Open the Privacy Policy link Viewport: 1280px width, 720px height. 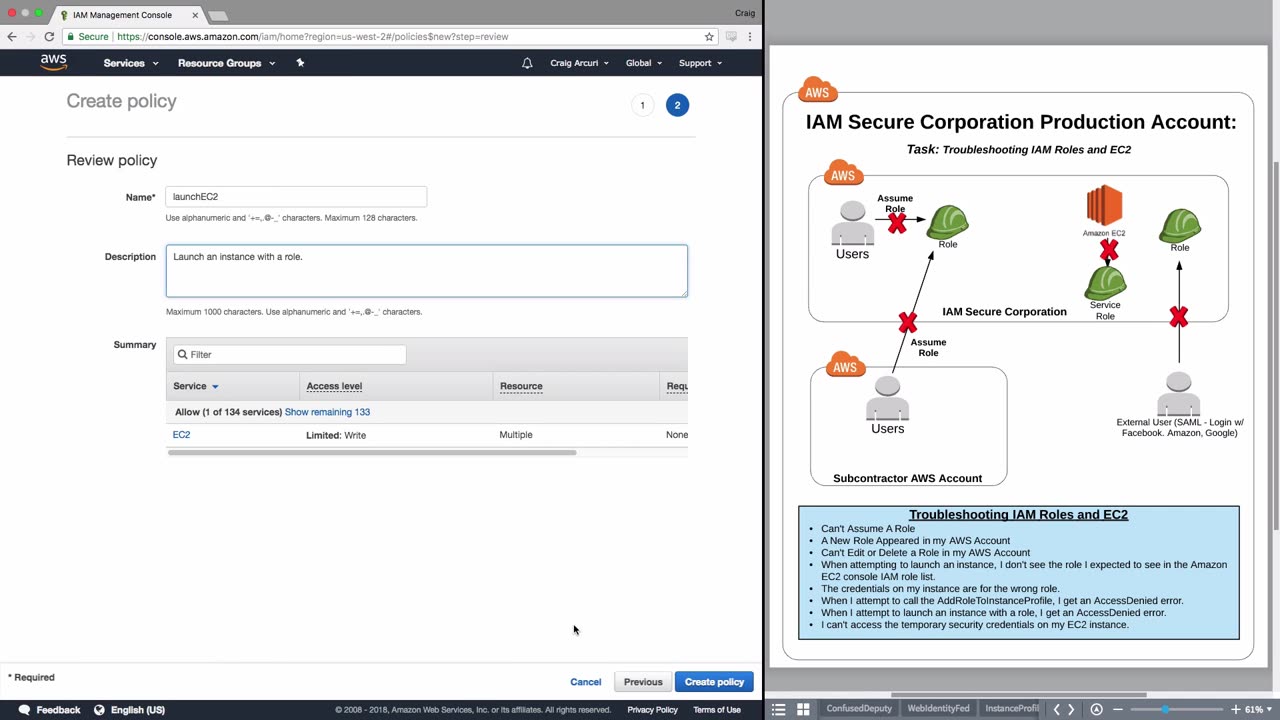(x=652, y=710)
